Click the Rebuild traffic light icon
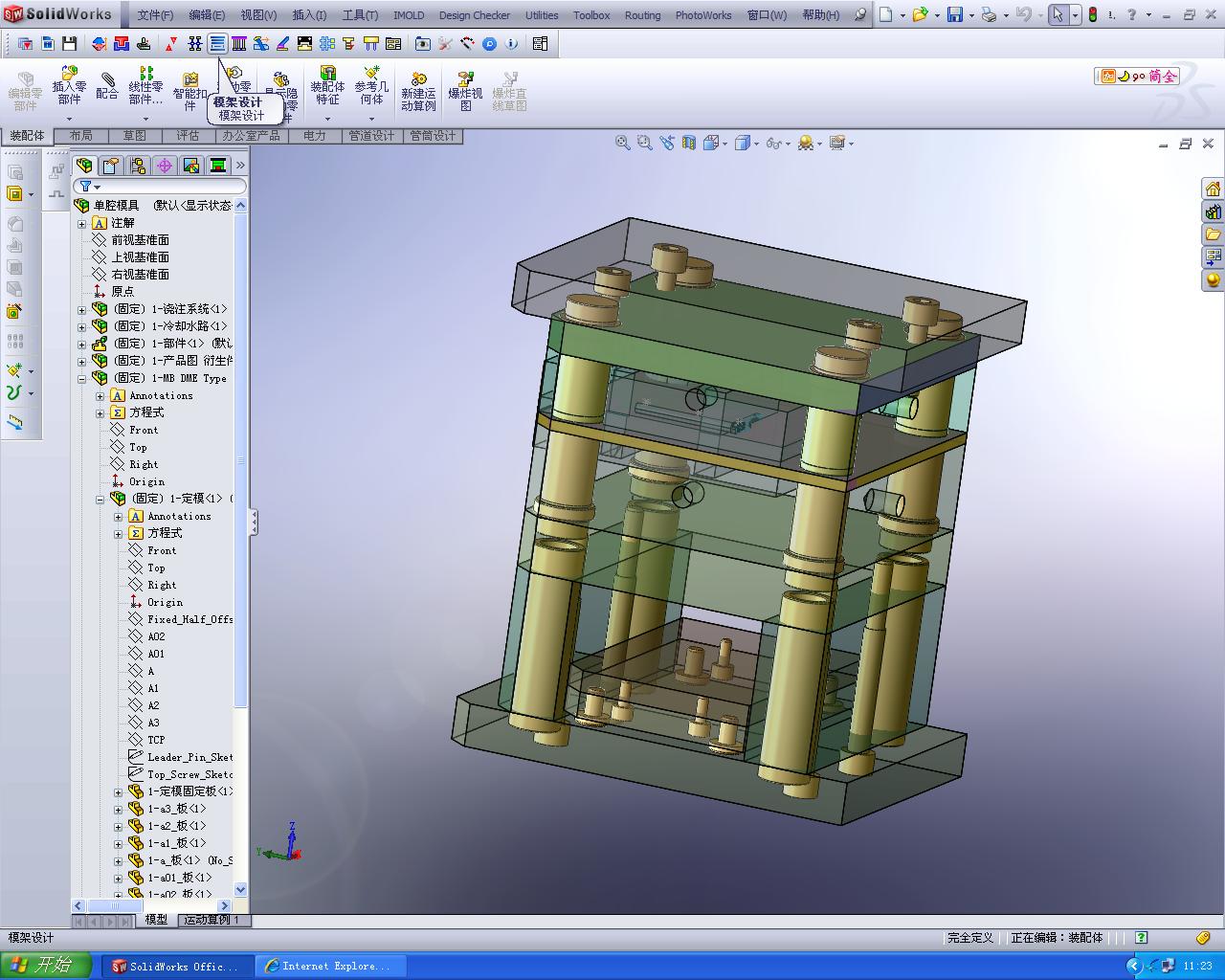The height and width of the screenshot is (980, 1225). (x=1092, y=14)
